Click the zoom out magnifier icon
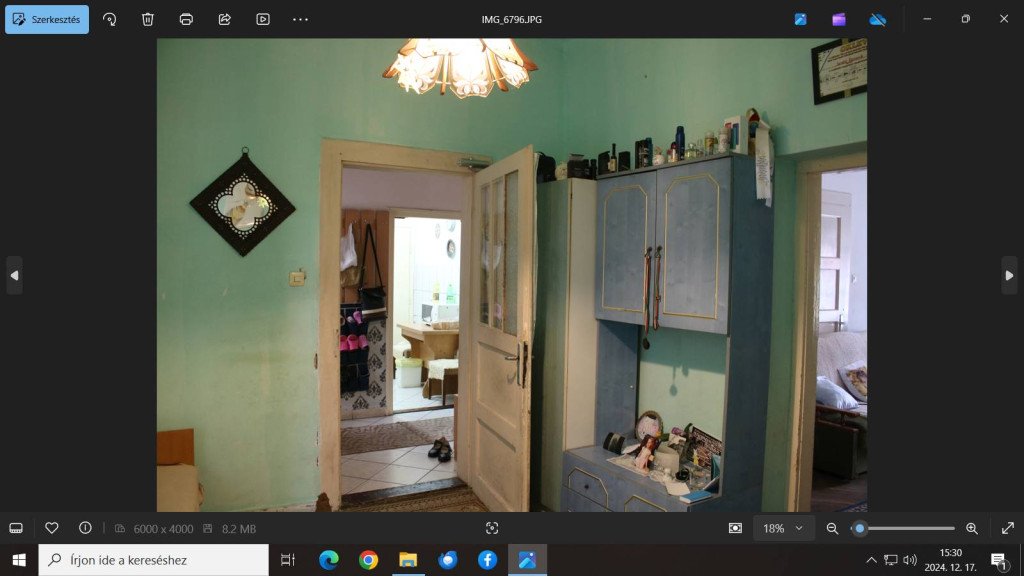This screenshot has width=1024, height=576. (832, 528)
